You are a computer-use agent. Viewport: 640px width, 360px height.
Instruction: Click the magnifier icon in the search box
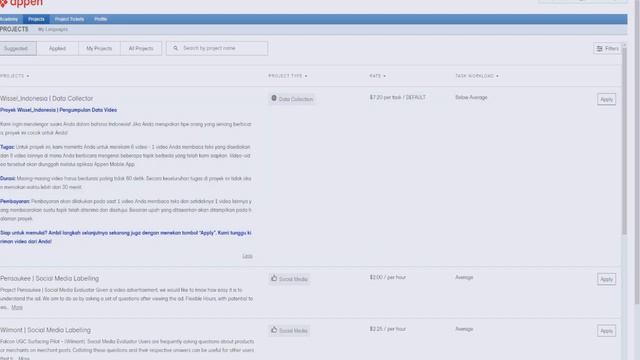tap(176, 48)
